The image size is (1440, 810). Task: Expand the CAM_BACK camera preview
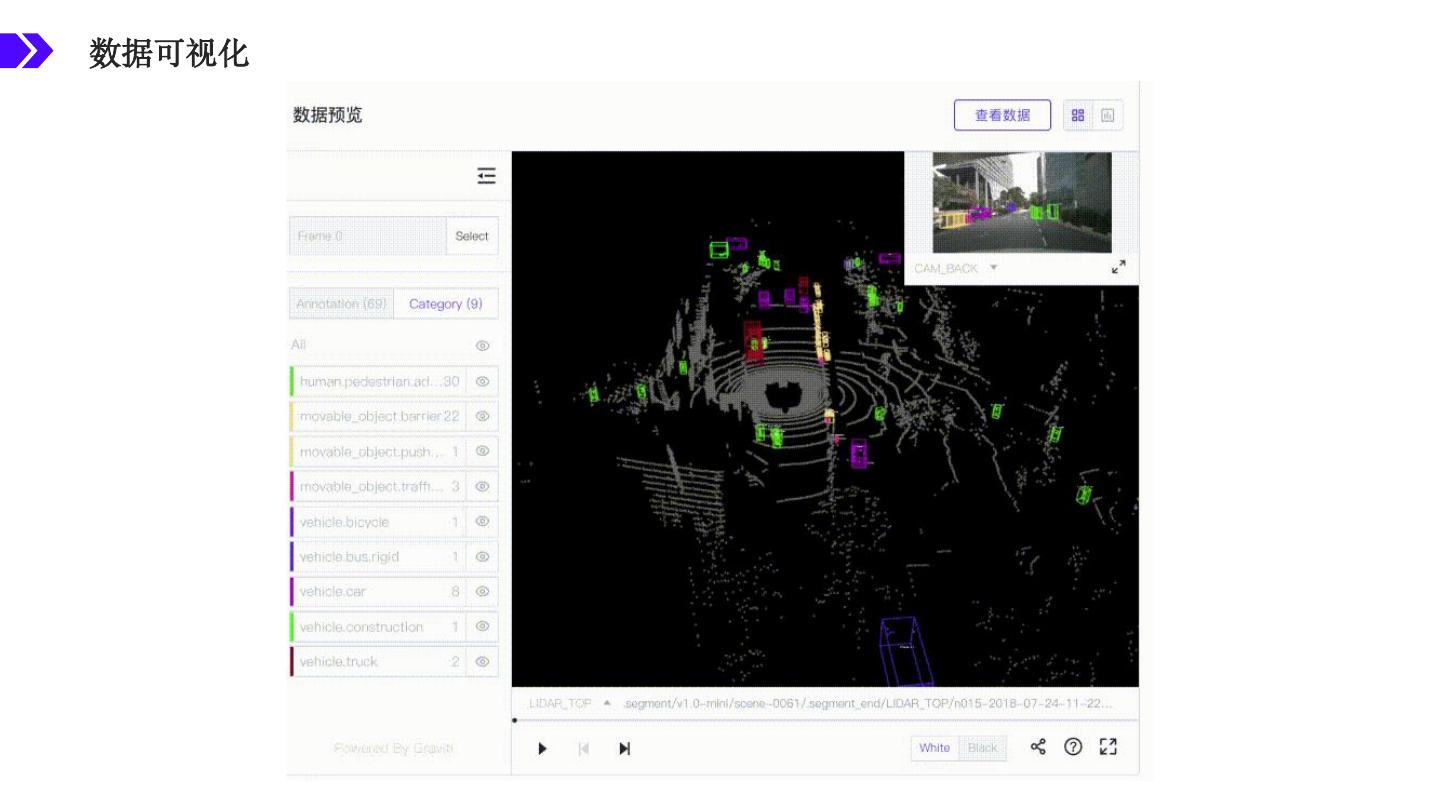pyautogui.click(x=1118, y=267)
